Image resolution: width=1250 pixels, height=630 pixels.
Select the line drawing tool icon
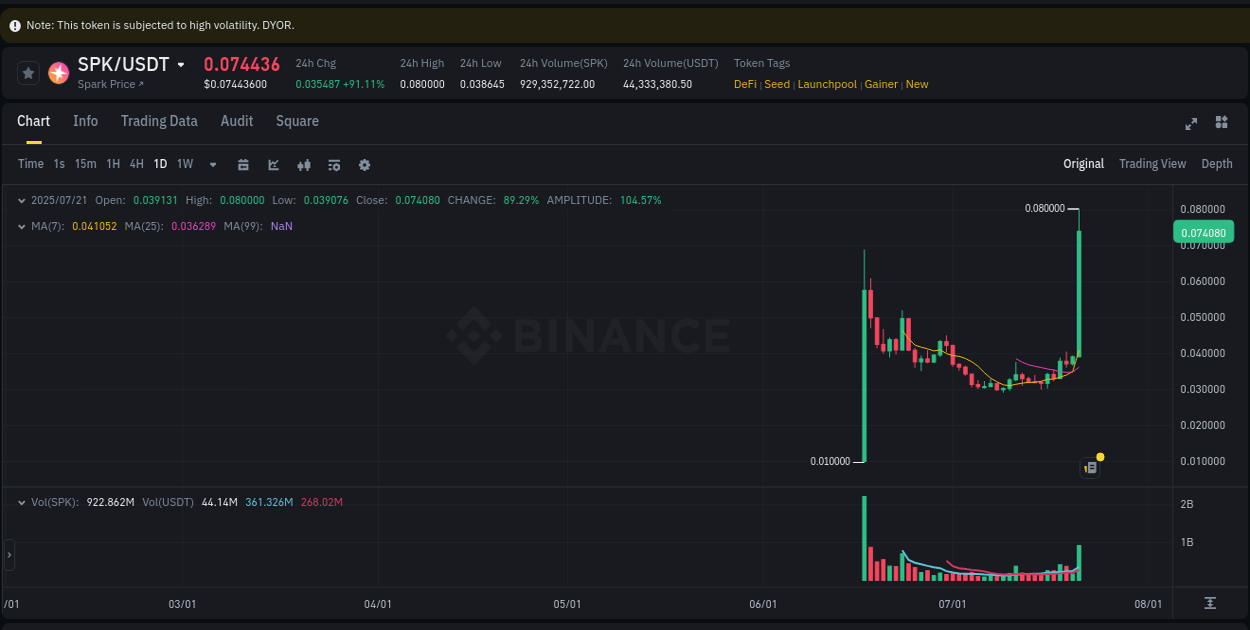[x=273, y=164]
